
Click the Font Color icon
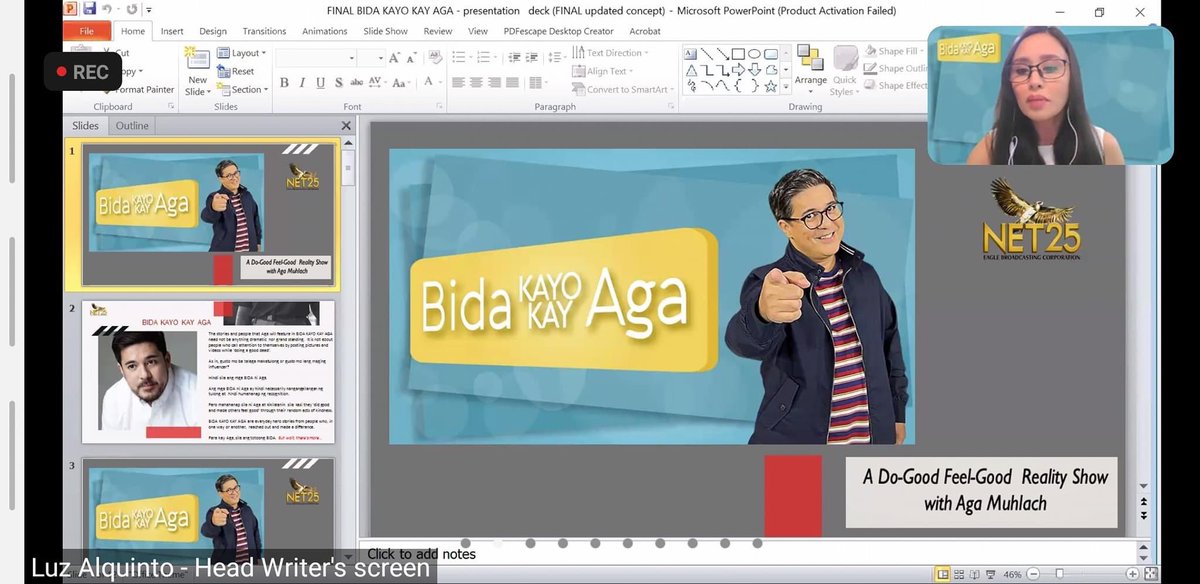click(427, 82)
